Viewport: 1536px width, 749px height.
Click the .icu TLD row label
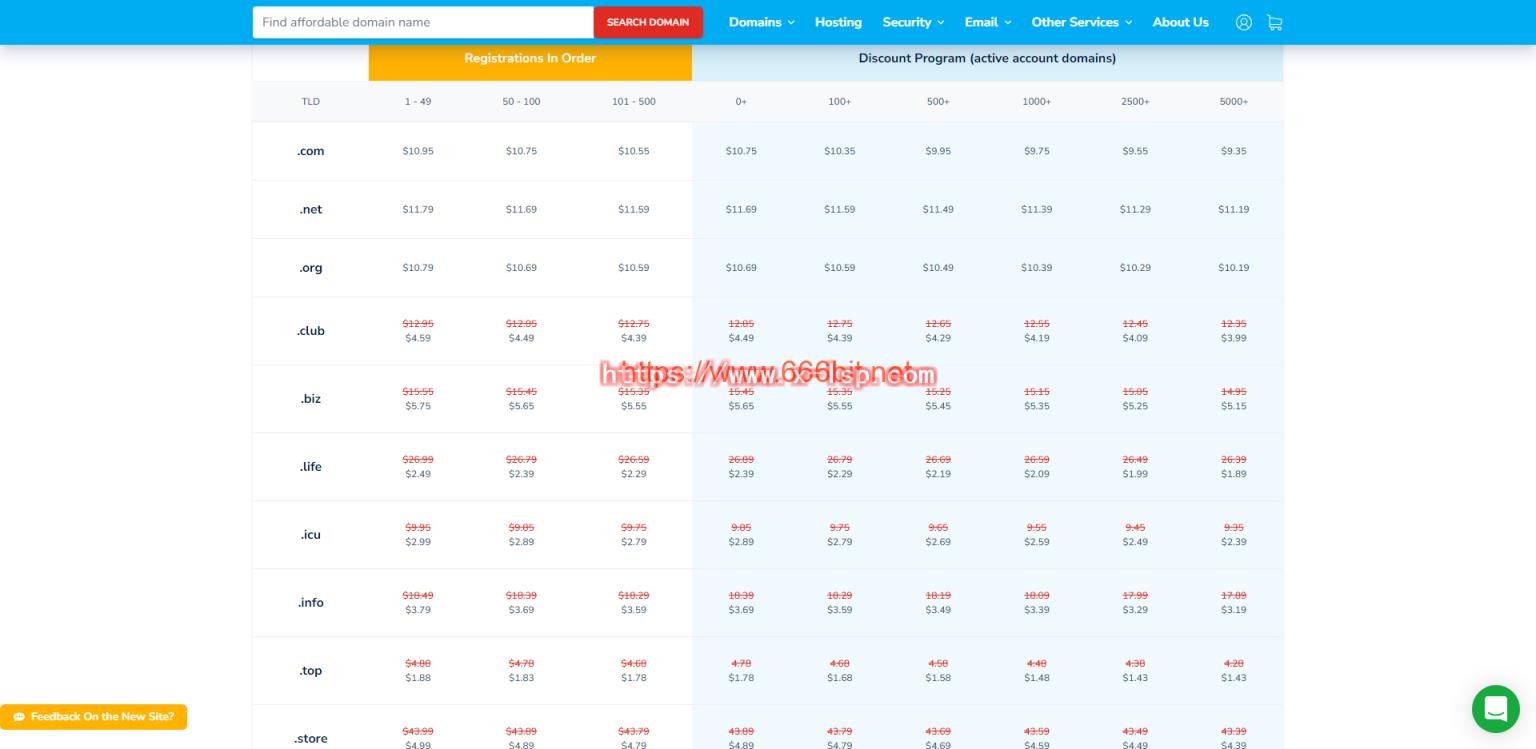click(x=311, y=535)
